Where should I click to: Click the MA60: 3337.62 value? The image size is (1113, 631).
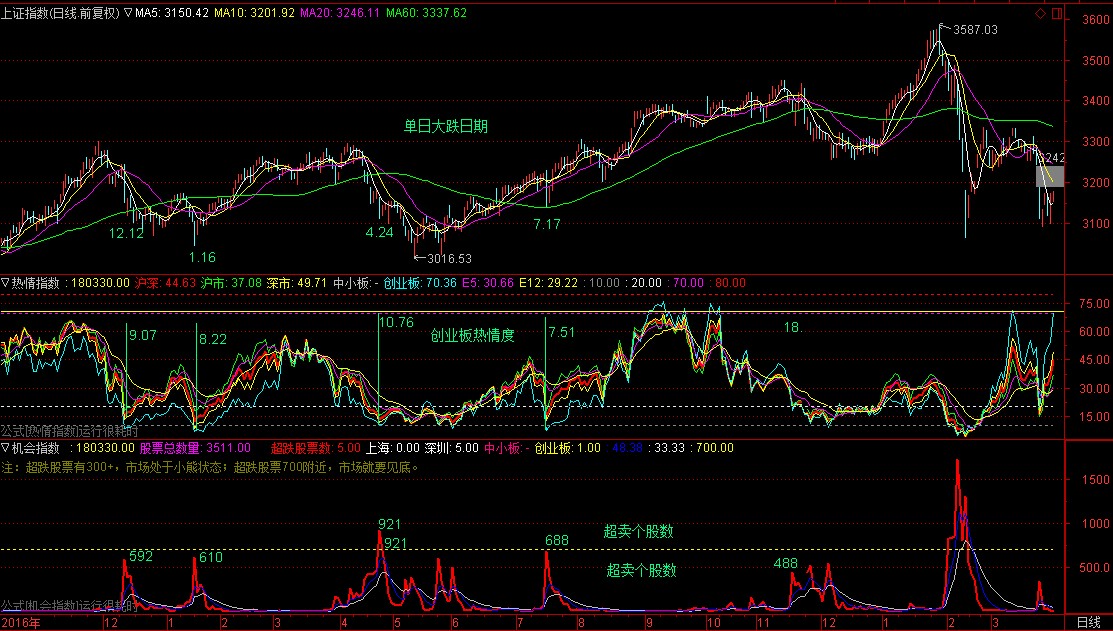[427, 13]
